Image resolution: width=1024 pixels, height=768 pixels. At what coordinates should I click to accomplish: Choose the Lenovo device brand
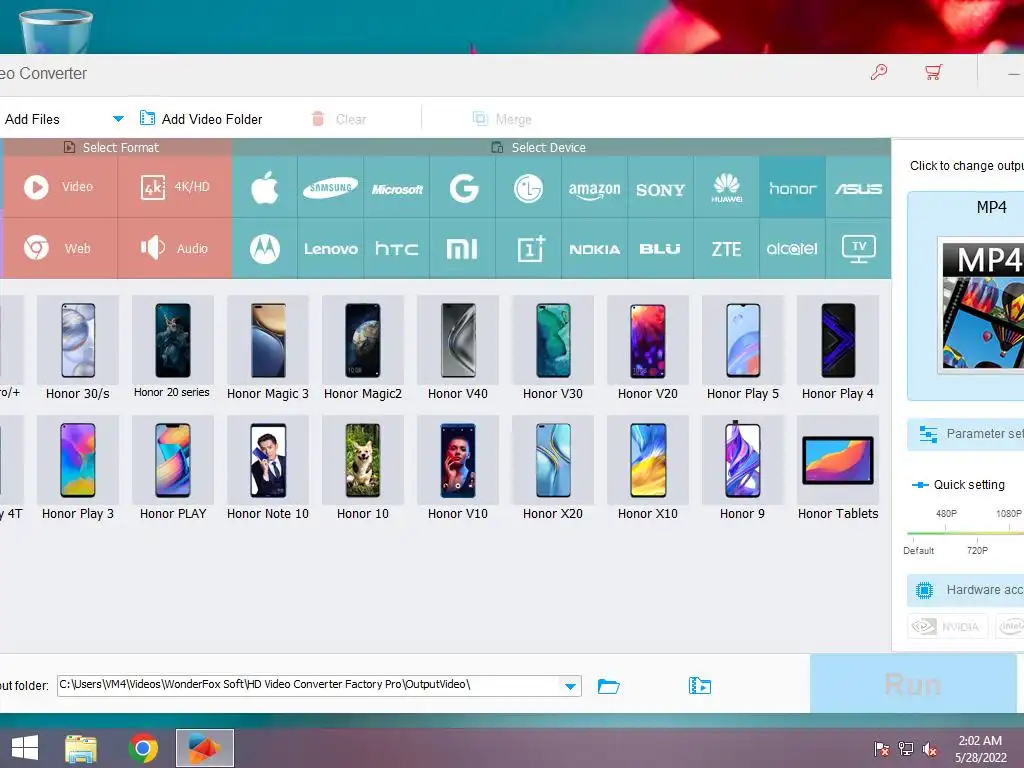coord(330,249)
